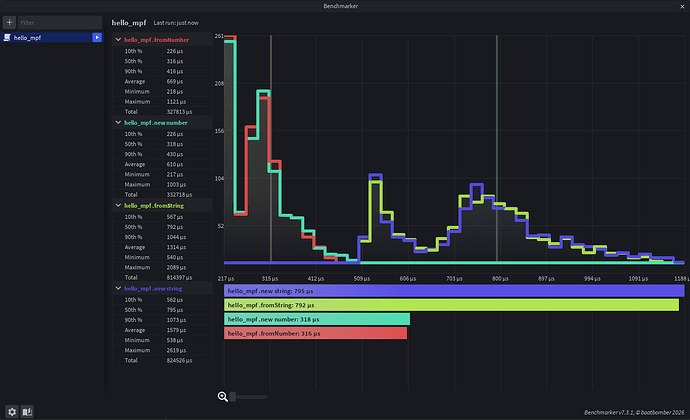Click the script icon beside hello_mpf
The height and width of the screenshot is (420, 690).
click(x=7, y=38)
